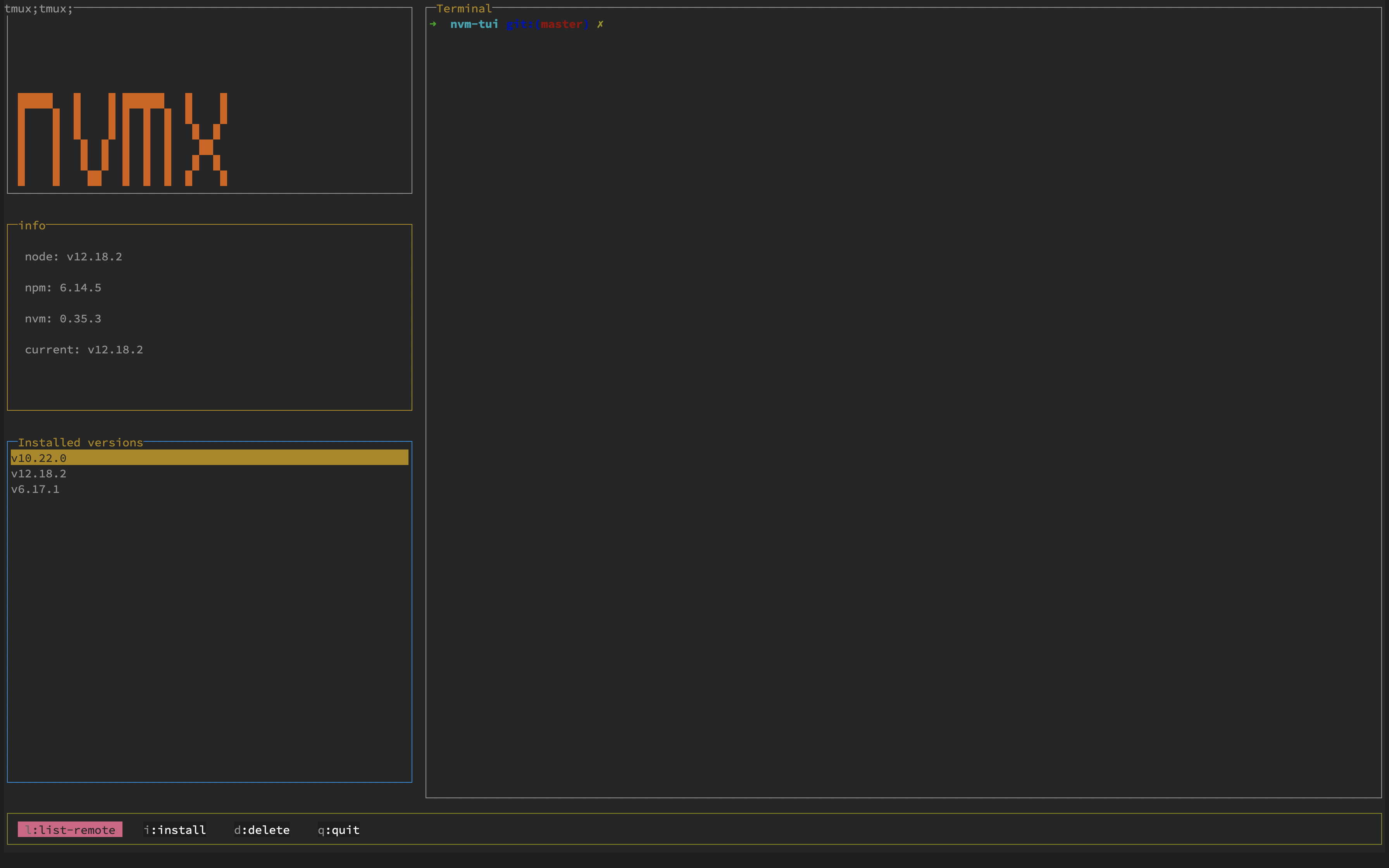The width and height of the screenshot is (1389, 868).
Task: Click the green prompt arrow icon
Action: pos(433,24)
